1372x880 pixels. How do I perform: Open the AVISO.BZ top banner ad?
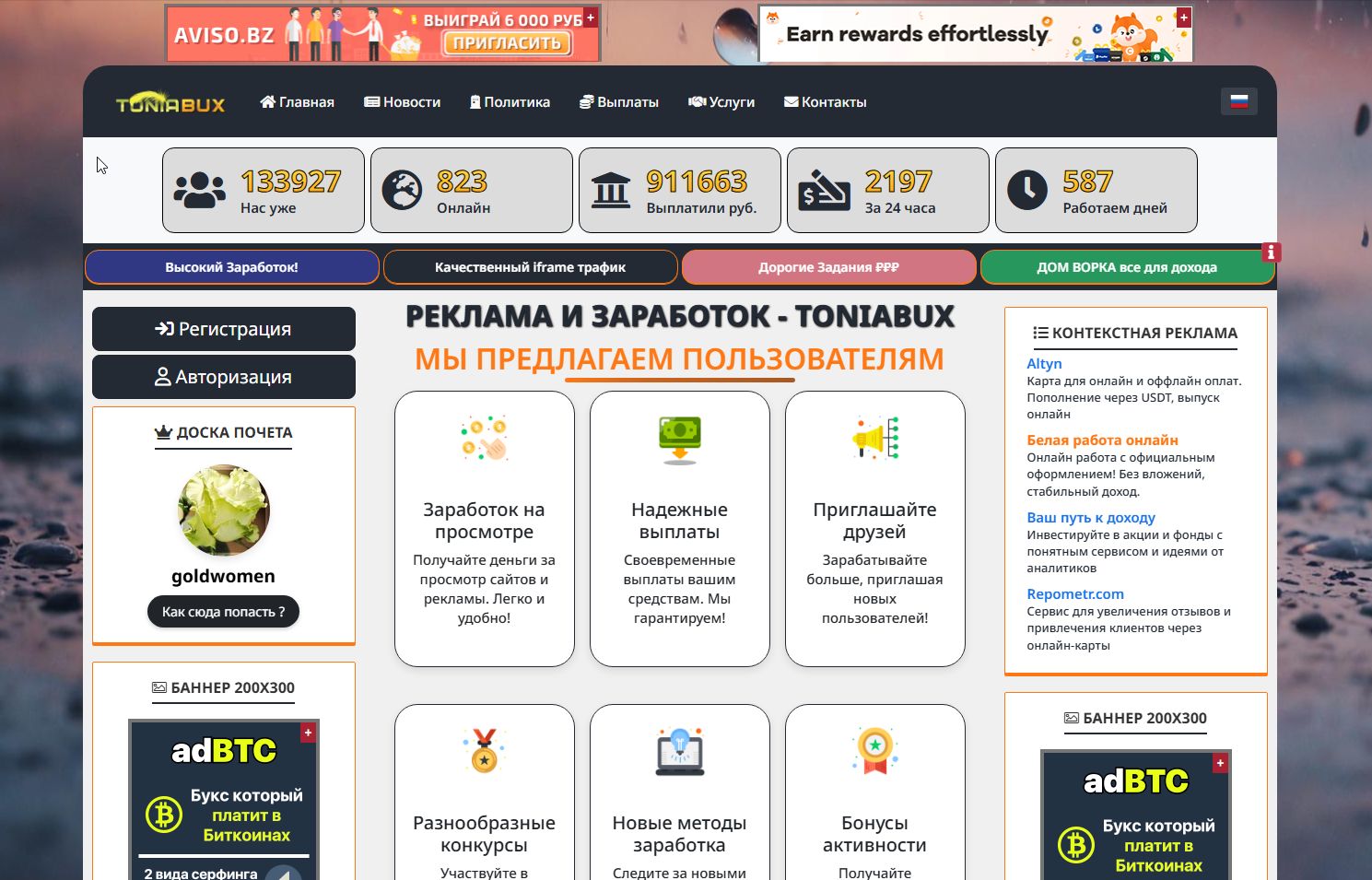(383, 33)
